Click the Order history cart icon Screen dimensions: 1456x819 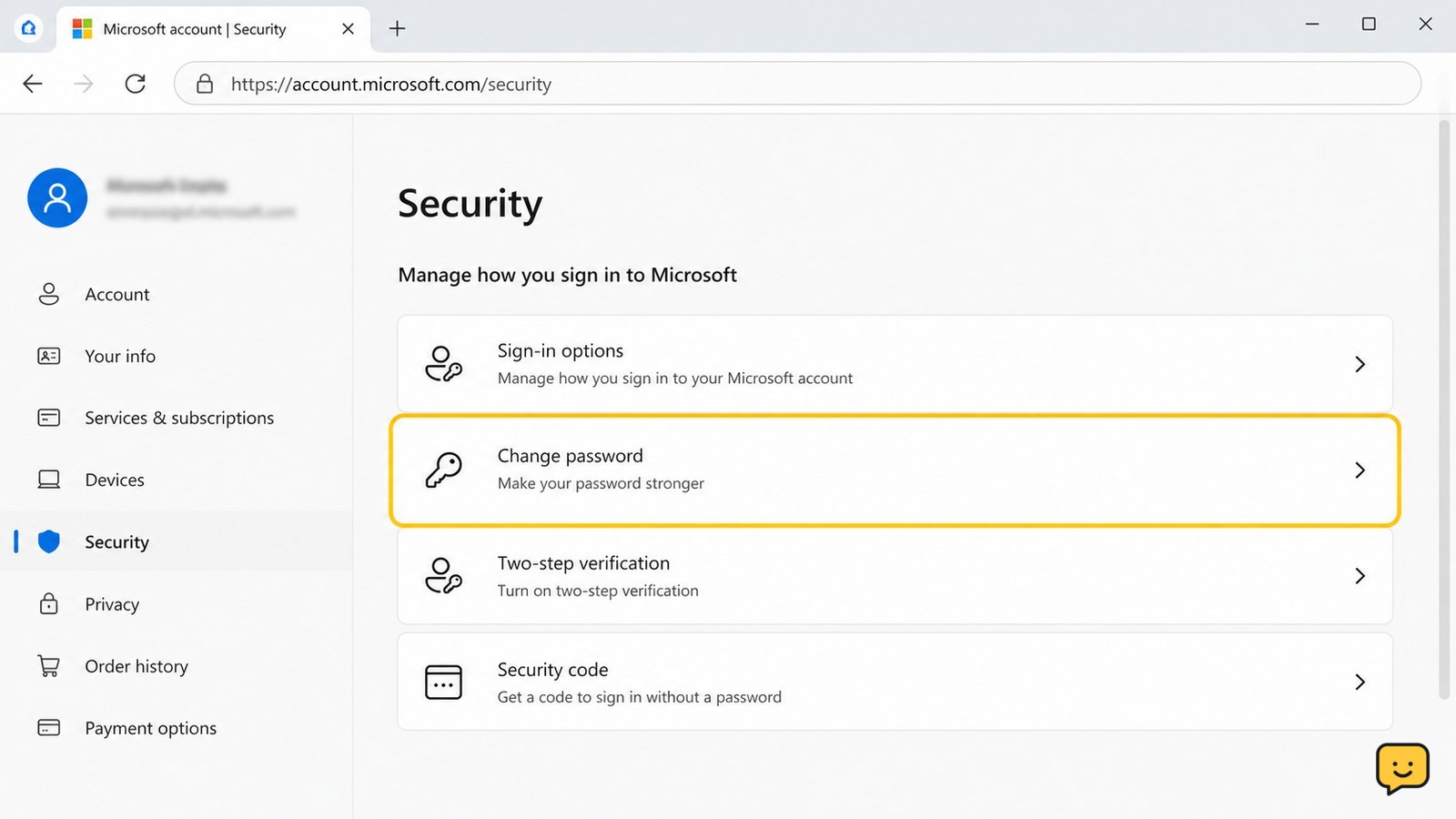(x=49, y=666)
